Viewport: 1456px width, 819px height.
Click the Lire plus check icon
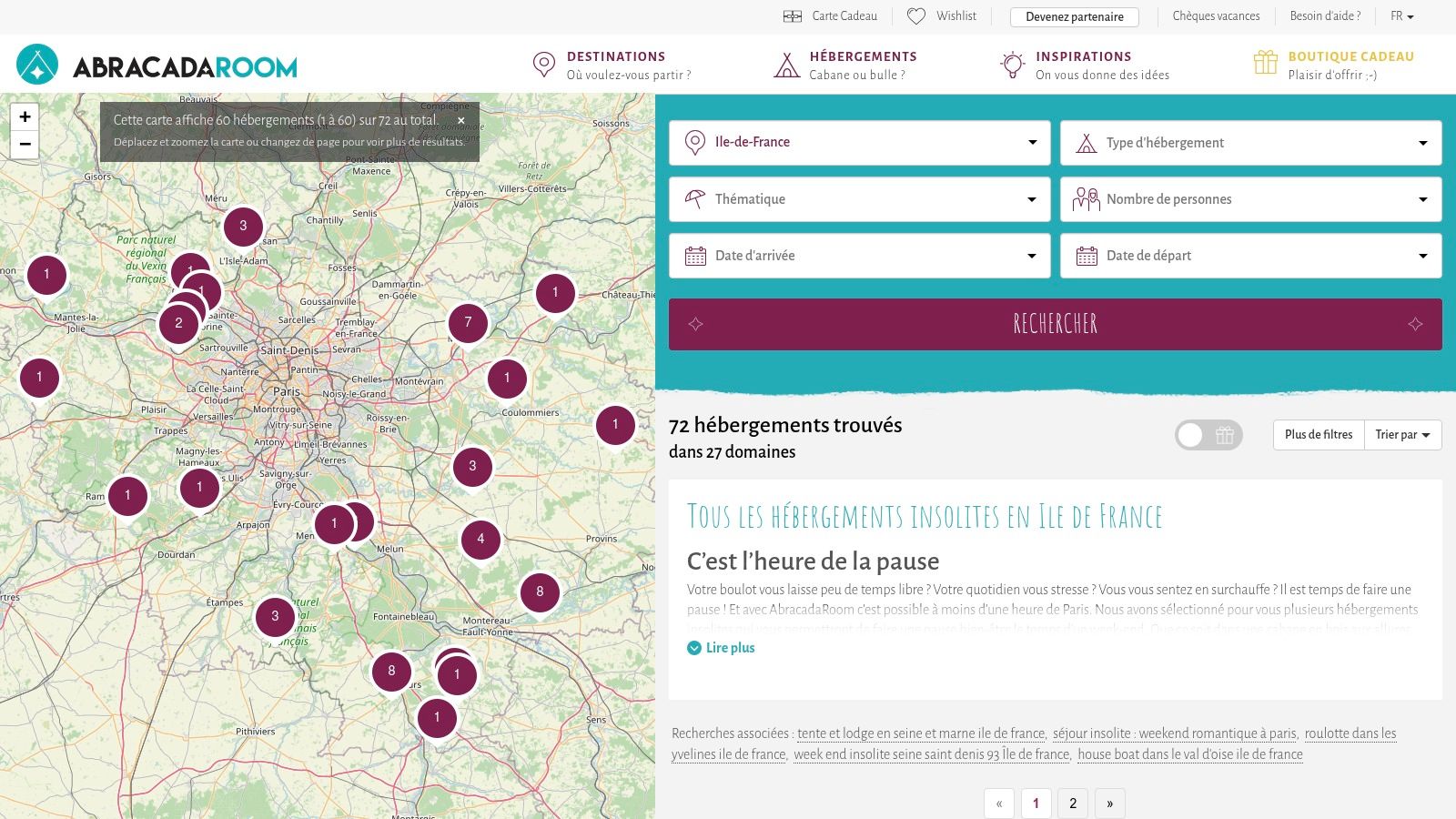click(x=694, y=648)
